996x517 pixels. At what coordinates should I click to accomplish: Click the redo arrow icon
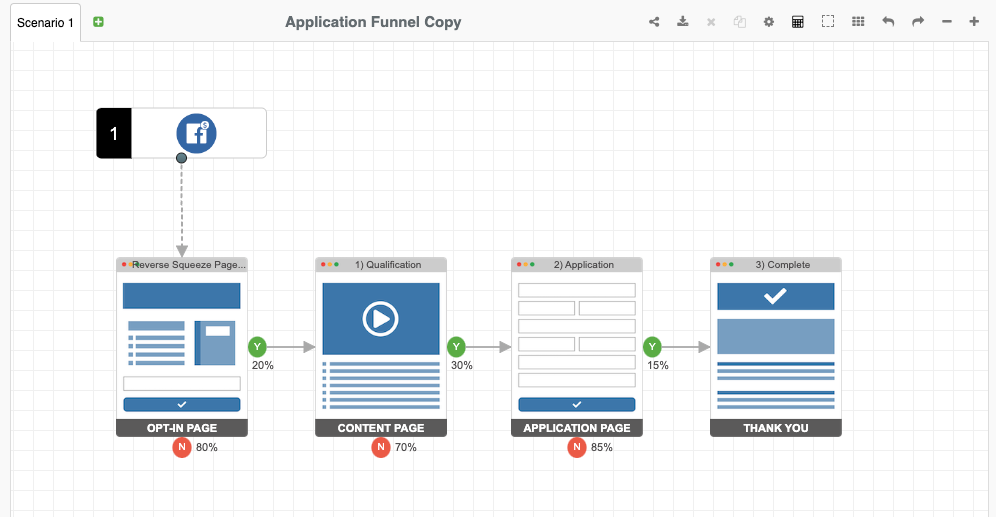point(918,22)
